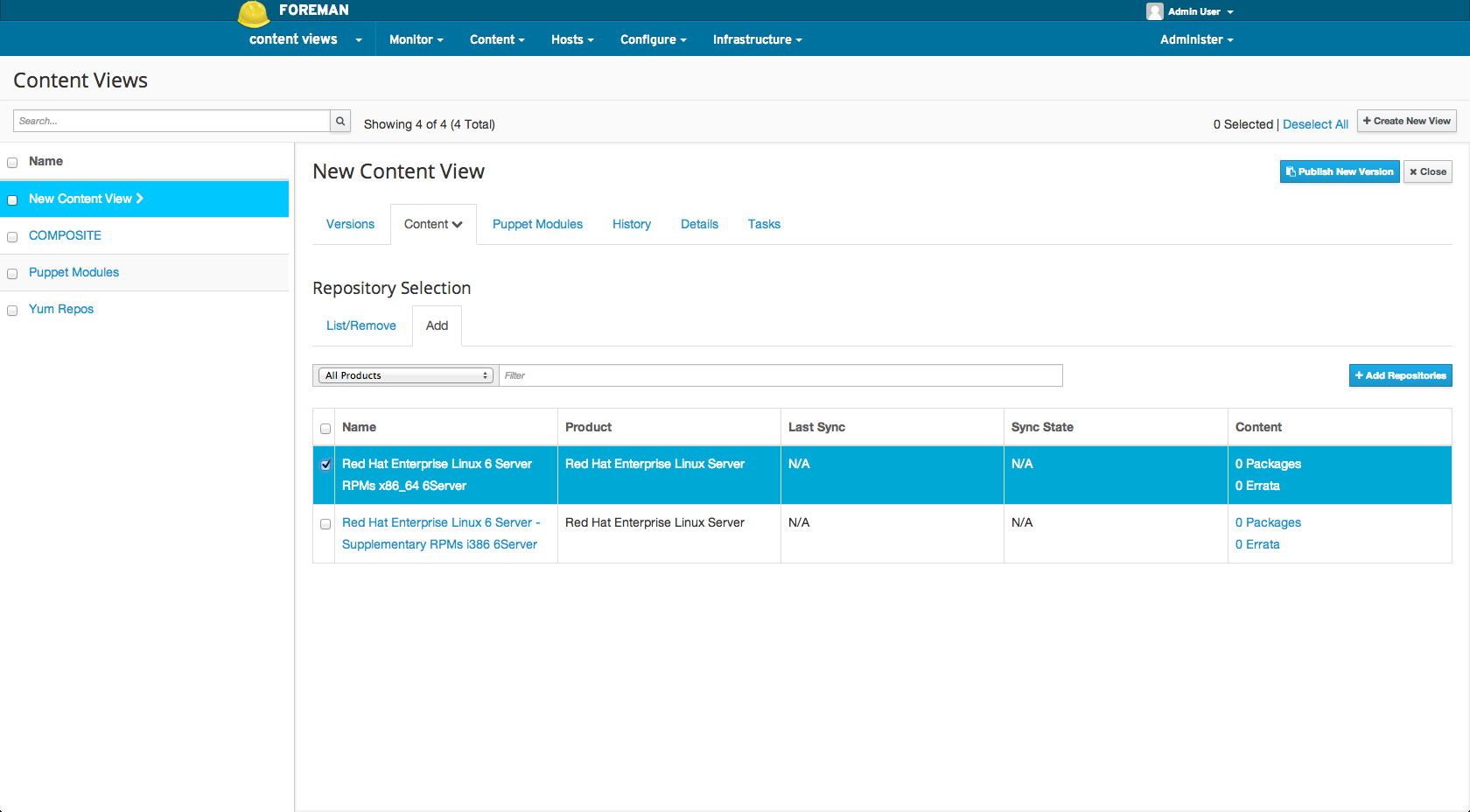Open the Content top navigation menu
Image resolution: width=1470 pixels, height=812 pixels.
(x=497, y=39)
